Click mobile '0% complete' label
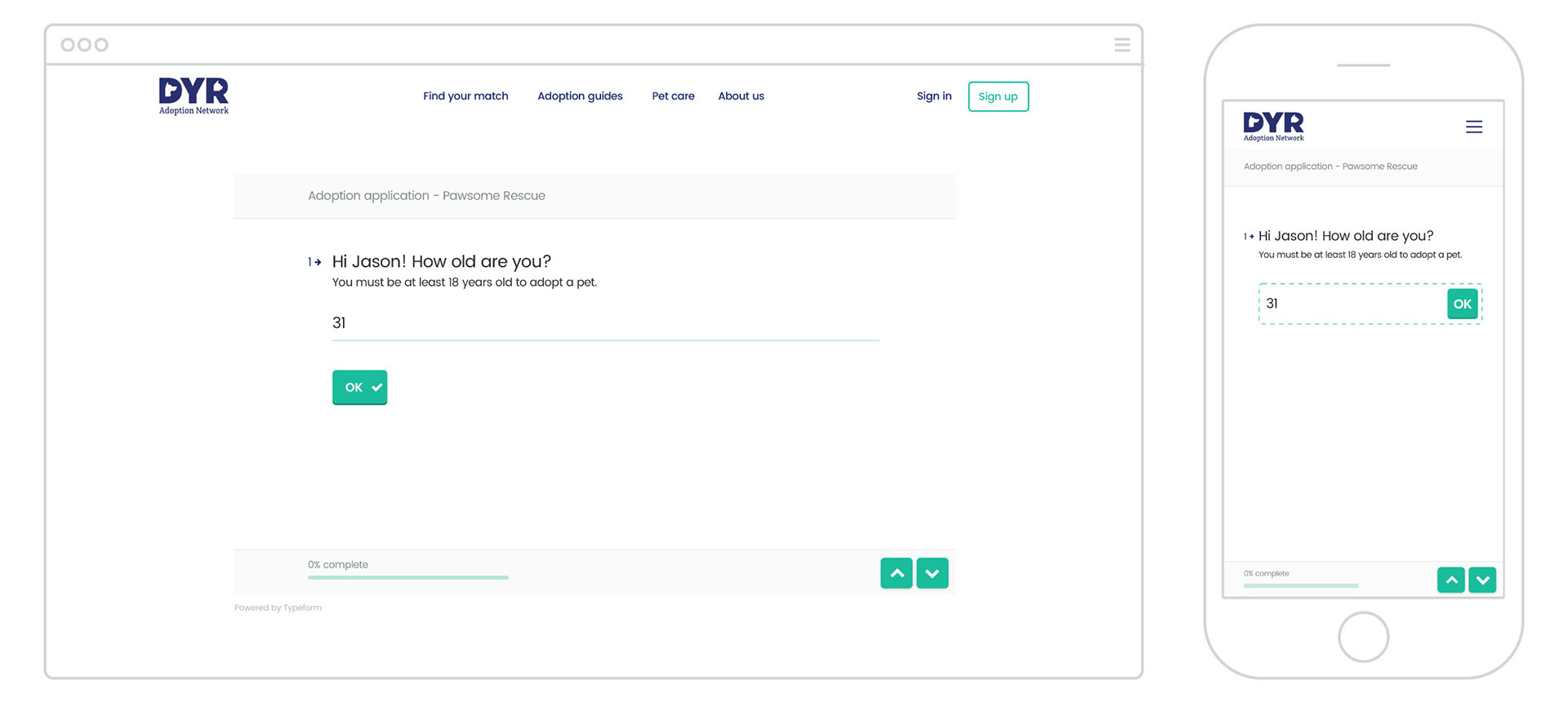Image resolution: width=1568 pixels, height=703 pixels. pos(1266,573)
